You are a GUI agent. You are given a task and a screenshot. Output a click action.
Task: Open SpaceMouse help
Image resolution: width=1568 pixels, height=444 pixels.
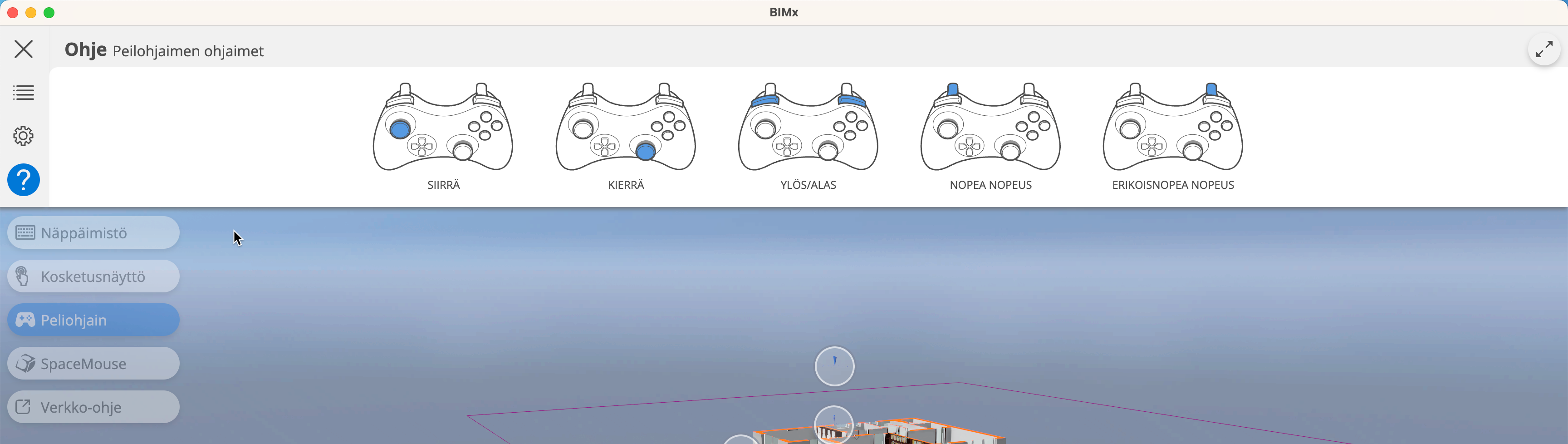(x=93, y=364)
